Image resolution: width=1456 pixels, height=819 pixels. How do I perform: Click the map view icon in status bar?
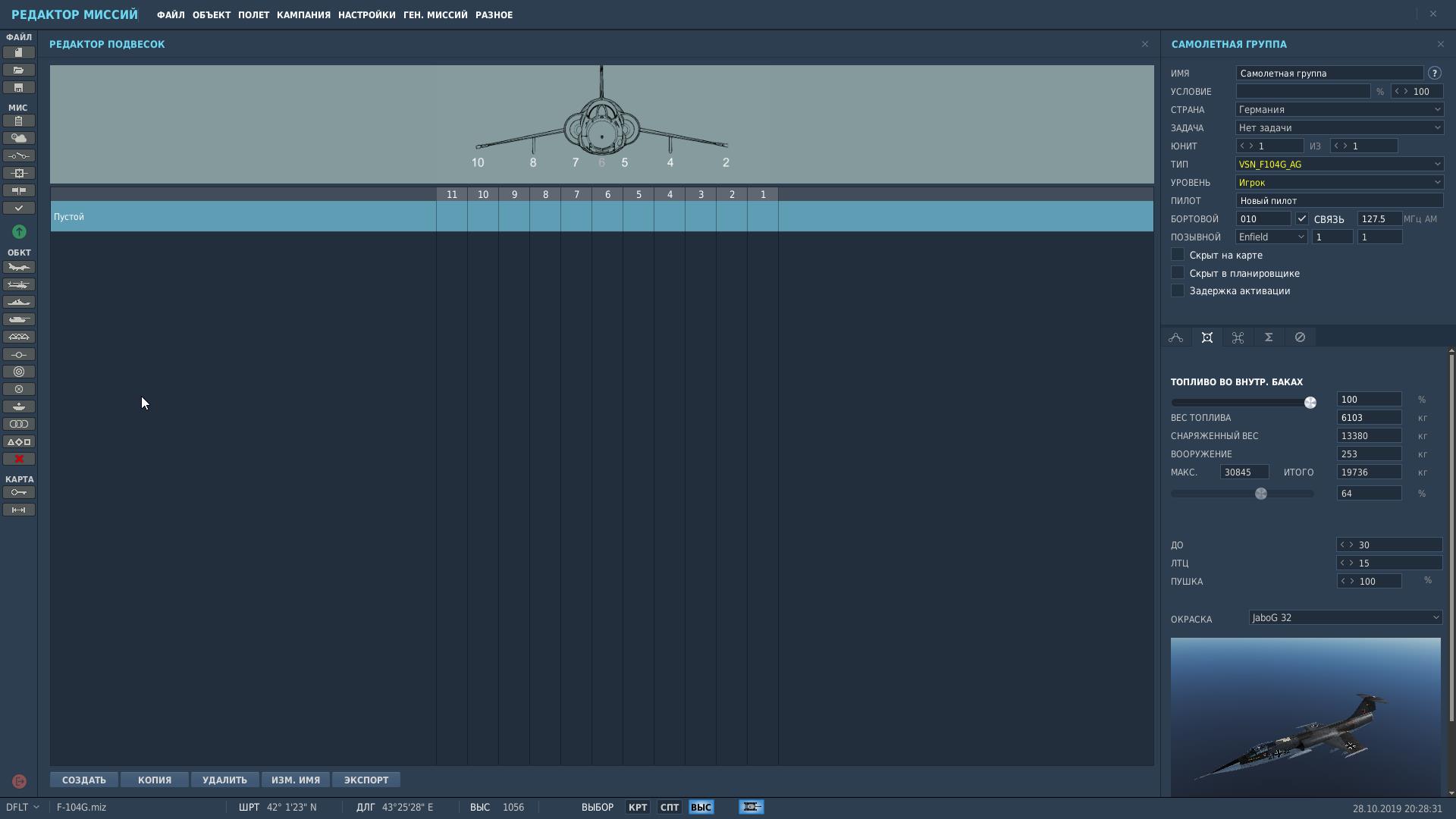coord(752,807)
